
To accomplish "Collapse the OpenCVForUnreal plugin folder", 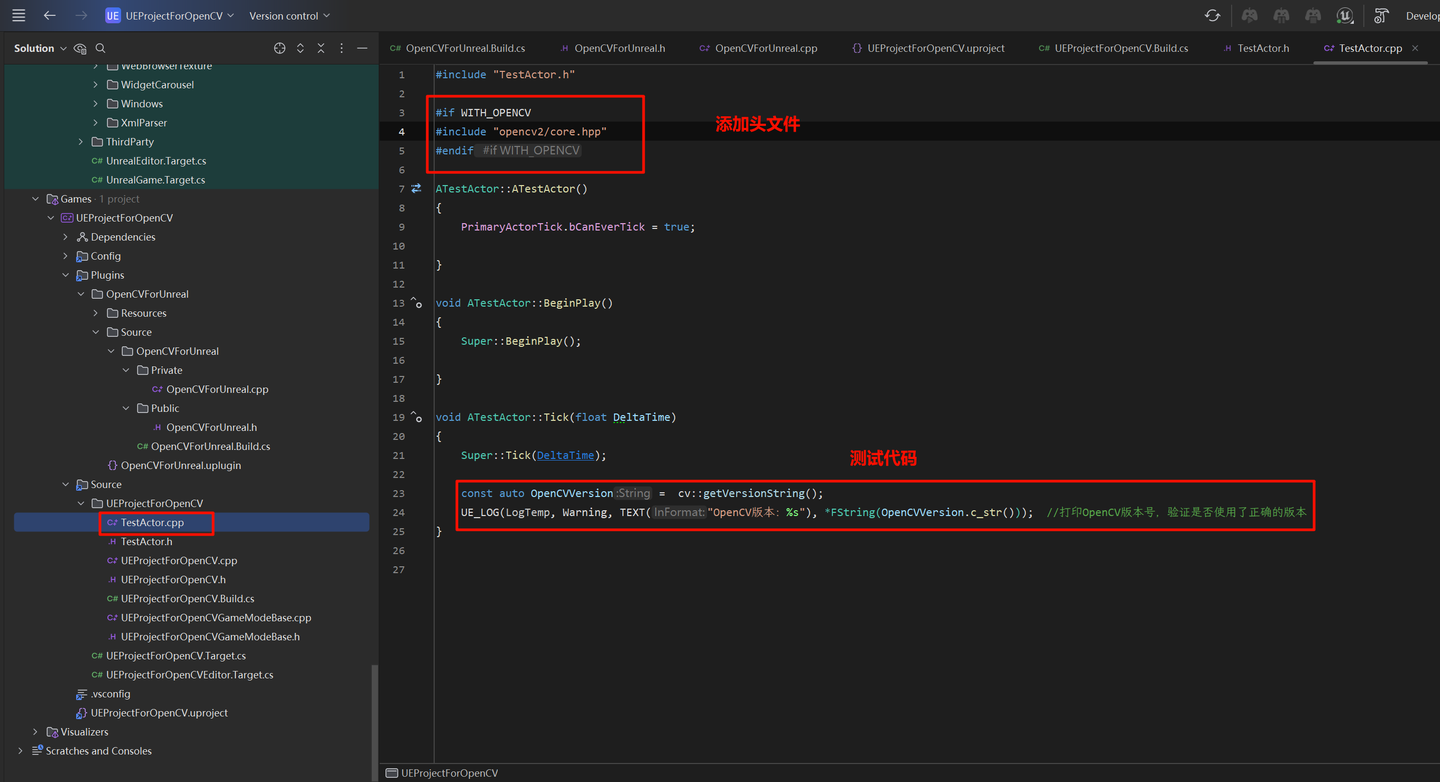I will point(82,294).
